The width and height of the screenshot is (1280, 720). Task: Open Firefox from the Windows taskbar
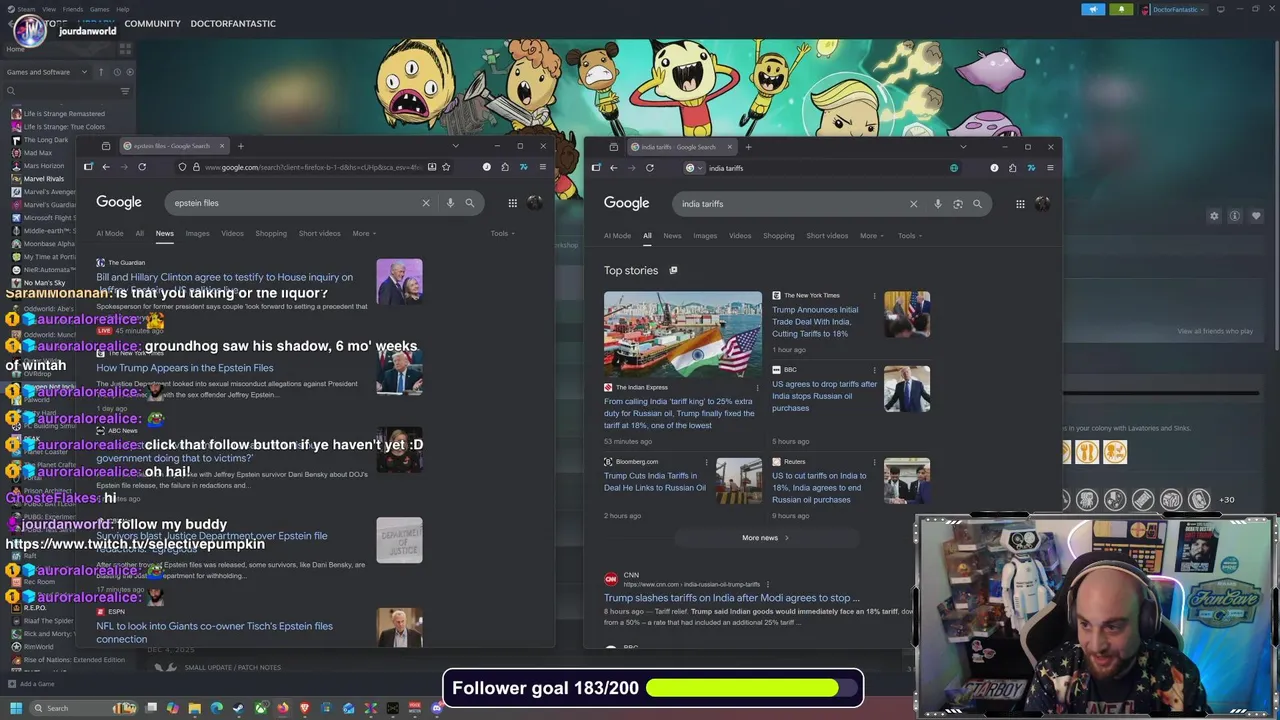click(283, 708)
